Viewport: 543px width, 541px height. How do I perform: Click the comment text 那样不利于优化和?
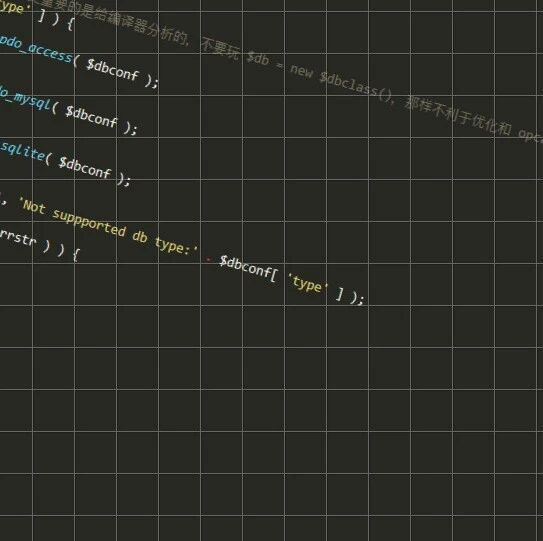click(x=457, y=117)
